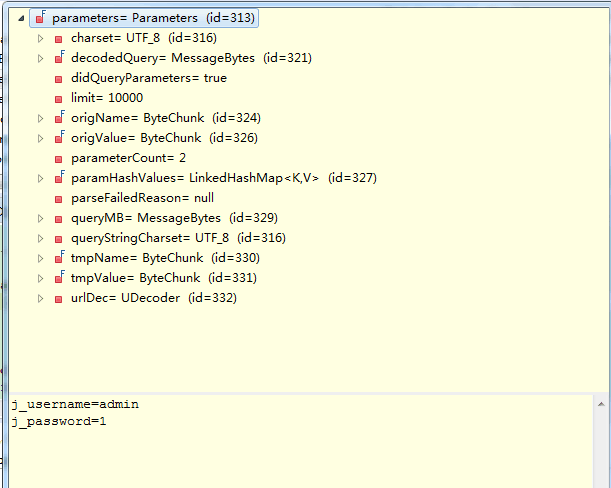Image resolution: width=611 pixels, height=488 pixels.
Task: Click the tmpValue final field icon
Action: pyautogui.click(x=60, y=277)
